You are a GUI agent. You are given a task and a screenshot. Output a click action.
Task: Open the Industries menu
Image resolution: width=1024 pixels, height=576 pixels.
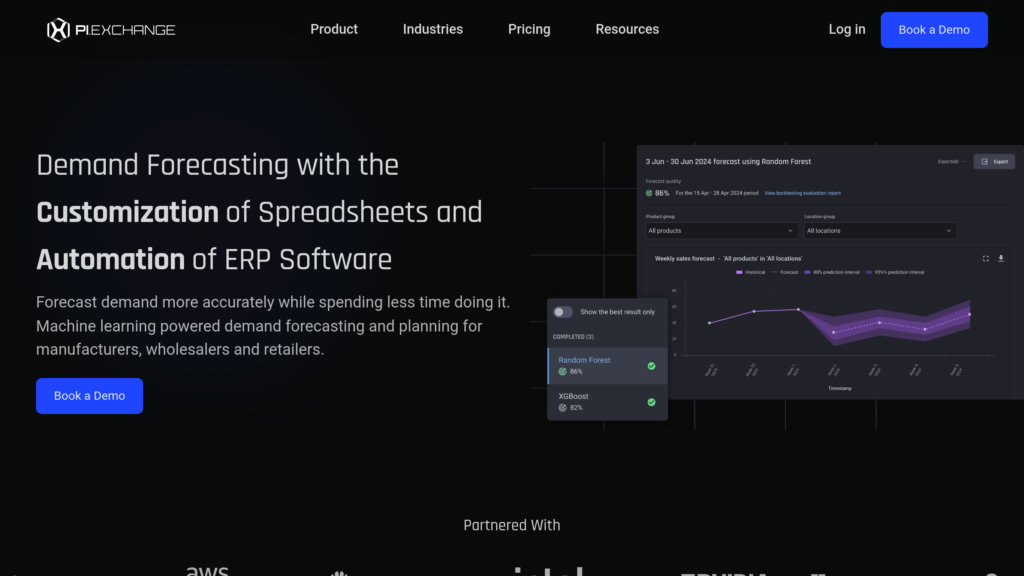pos(432,30)
